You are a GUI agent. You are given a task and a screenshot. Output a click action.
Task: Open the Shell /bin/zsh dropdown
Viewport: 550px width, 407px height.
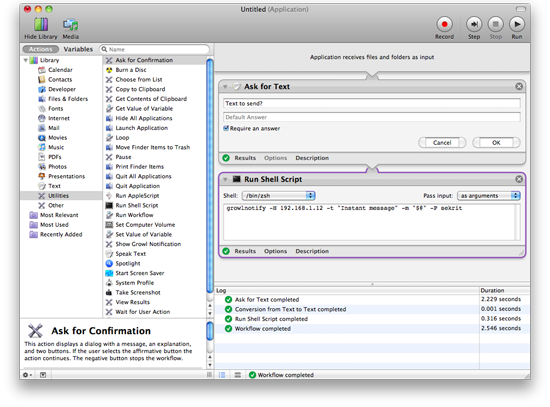tap(279, 196)
